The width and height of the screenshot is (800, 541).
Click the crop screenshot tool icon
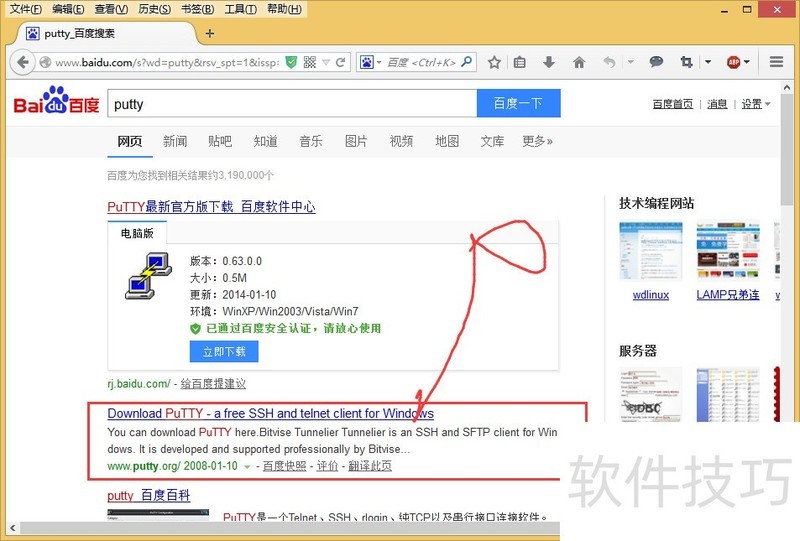click(x=686, y=62)
